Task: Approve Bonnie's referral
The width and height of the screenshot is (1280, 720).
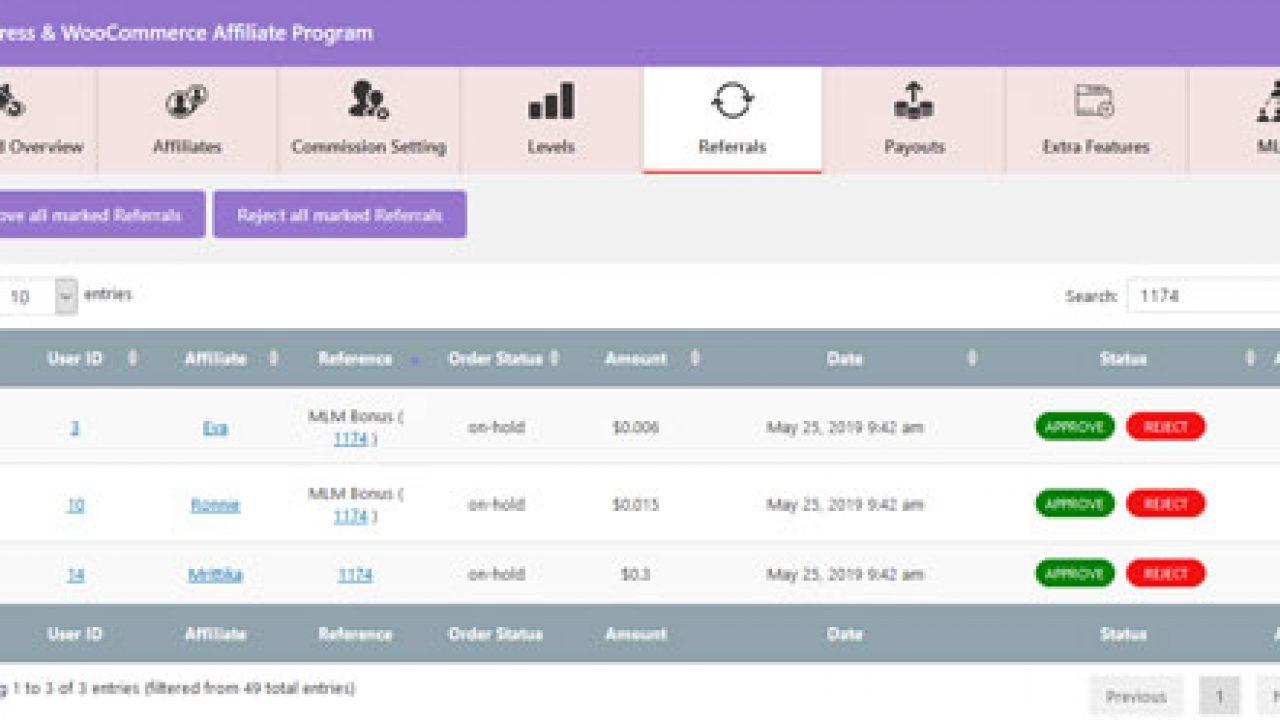Action: click(1075, 503)
